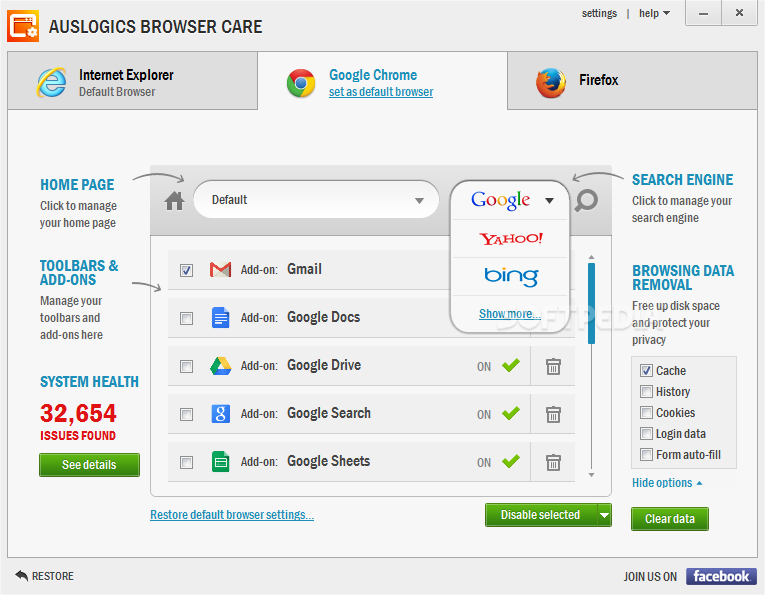Toggle Google Drive ON green checkmark
The image size is (765, 595).
click(511, 365)
